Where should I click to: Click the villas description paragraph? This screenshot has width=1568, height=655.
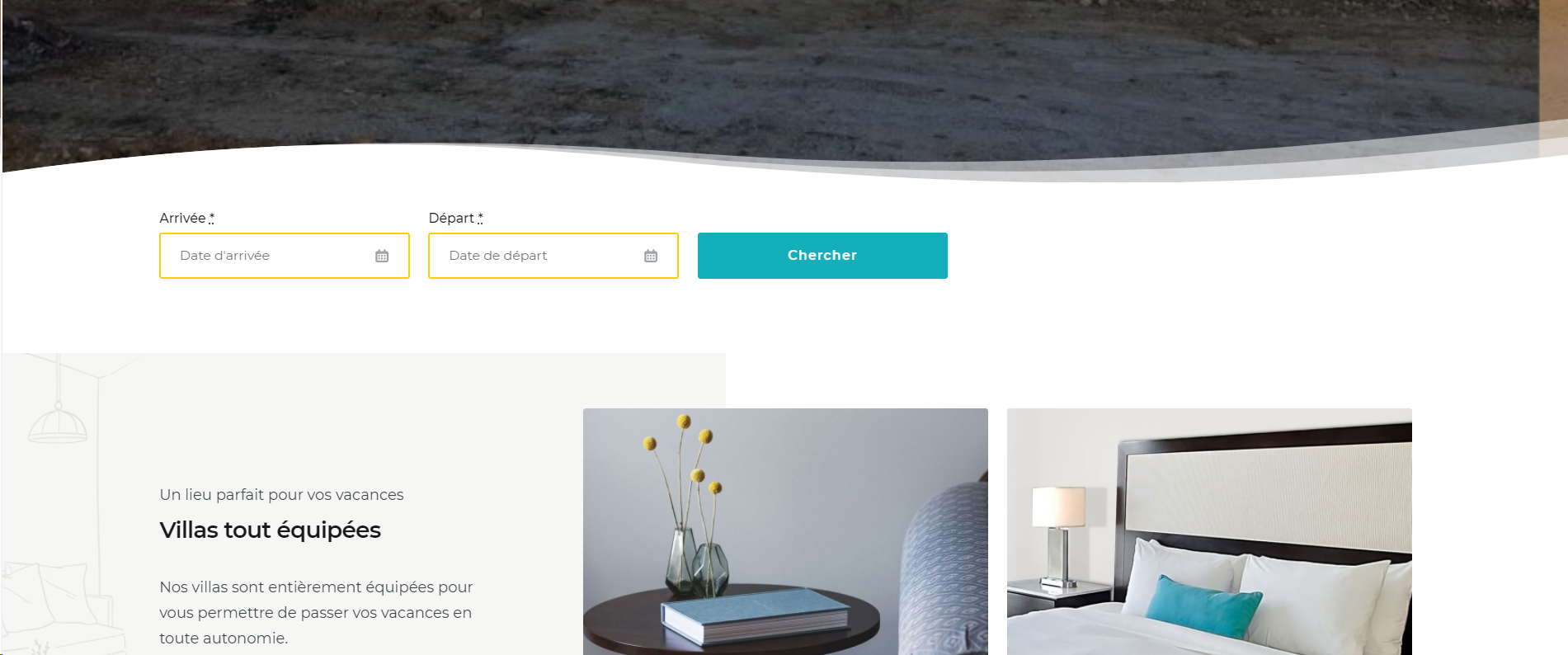point(316,612)
